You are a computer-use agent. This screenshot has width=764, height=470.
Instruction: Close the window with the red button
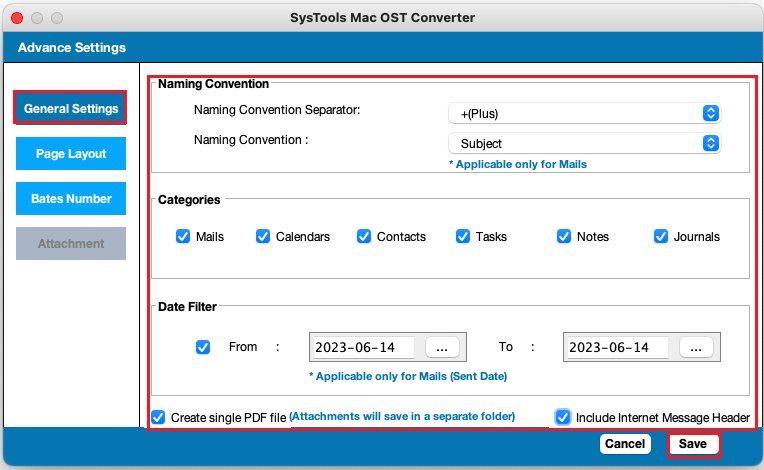[x=17, y=18]
